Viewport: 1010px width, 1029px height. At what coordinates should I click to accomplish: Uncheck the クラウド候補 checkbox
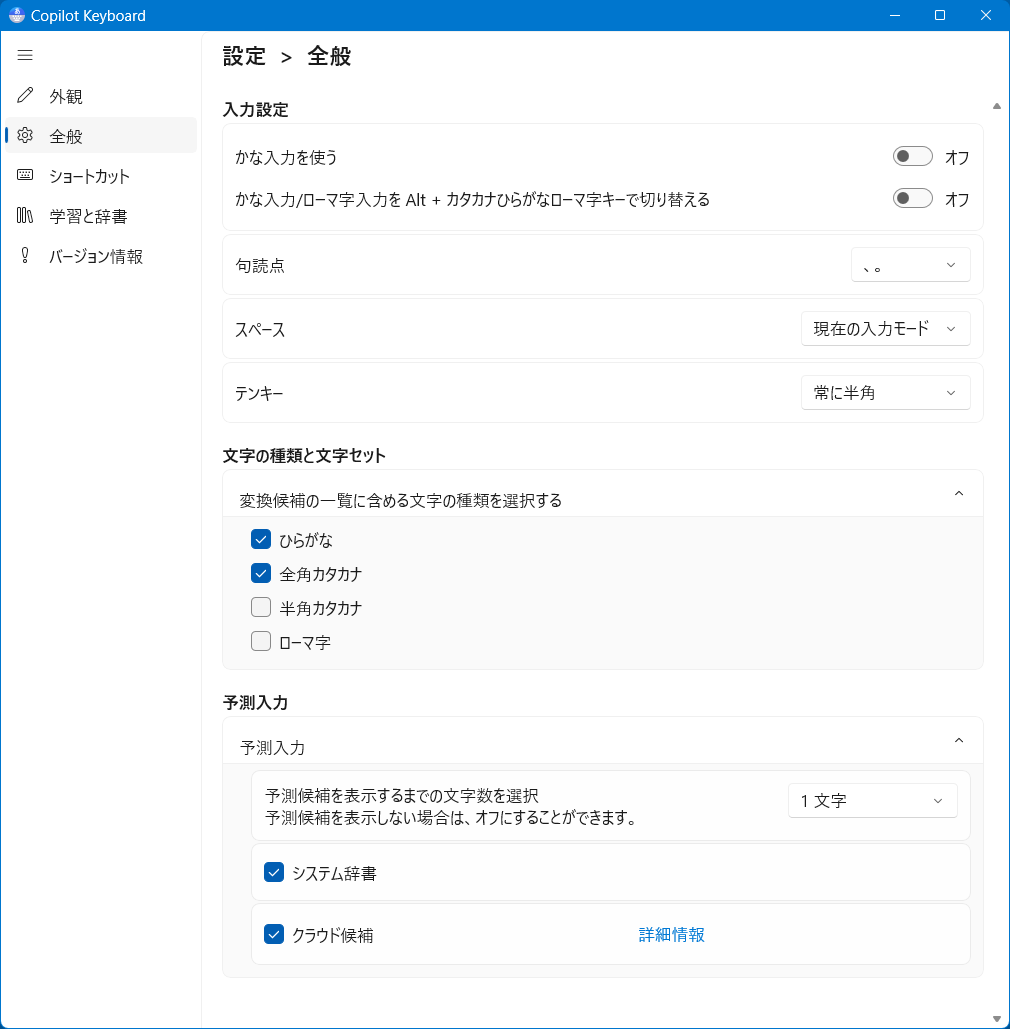[x=274, y=934]
